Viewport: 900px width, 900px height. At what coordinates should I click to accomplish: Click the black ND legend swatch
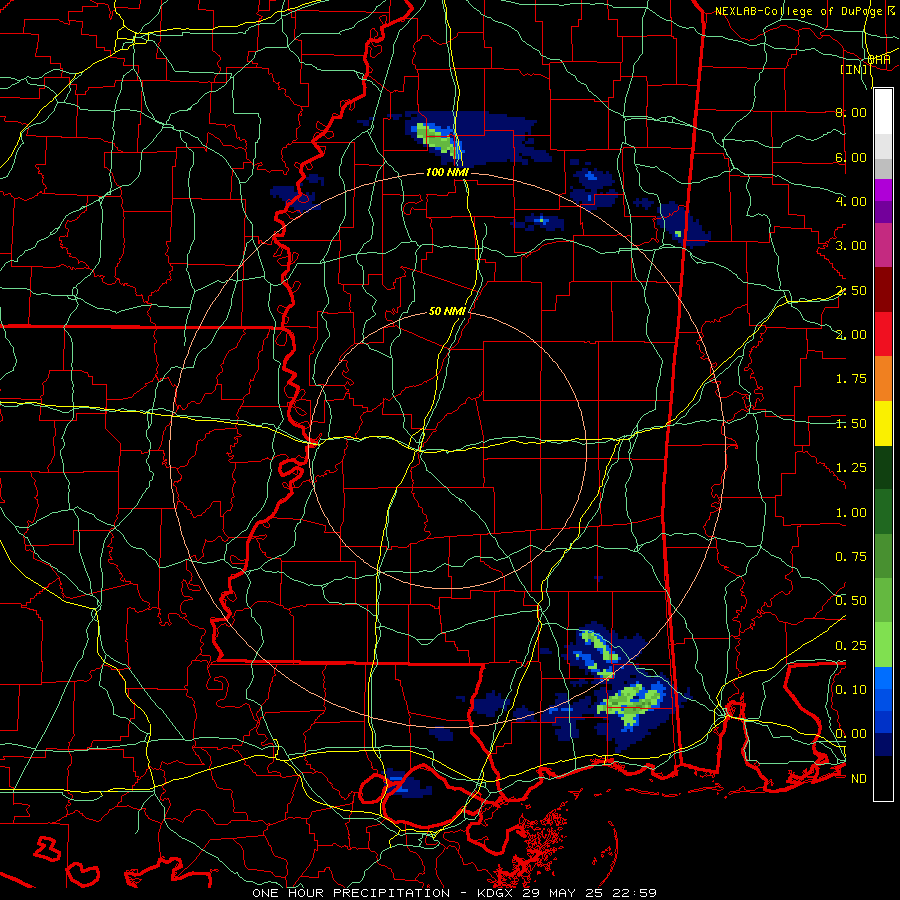(x=883, y=778)
